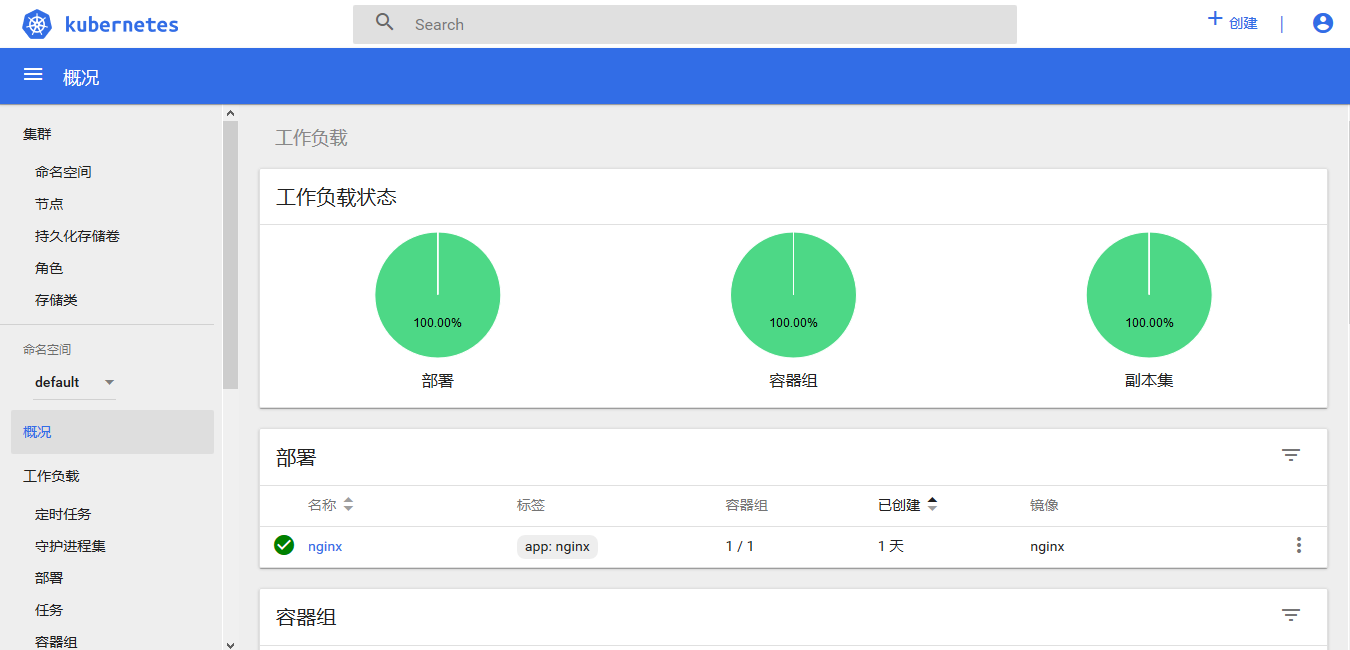Screen dimensions: 1350x650
Task: Open the default namespace dropdown
Action: 74,382
